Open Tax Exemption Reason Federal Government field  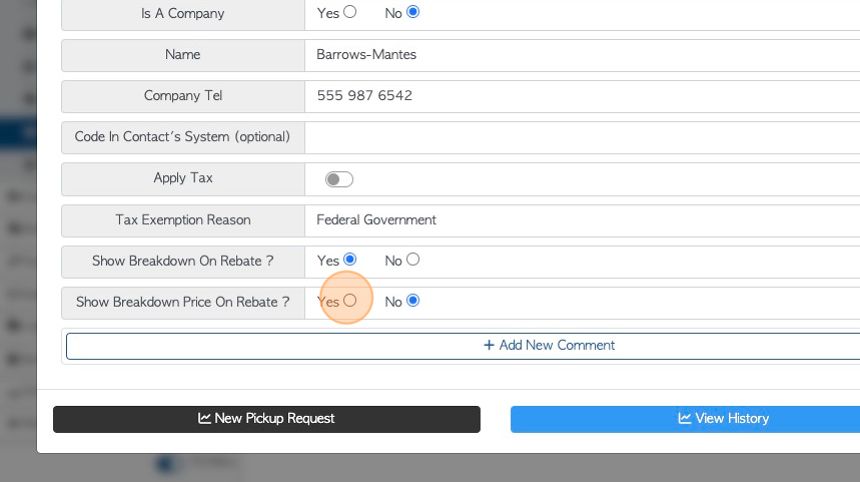pos(582,220)
